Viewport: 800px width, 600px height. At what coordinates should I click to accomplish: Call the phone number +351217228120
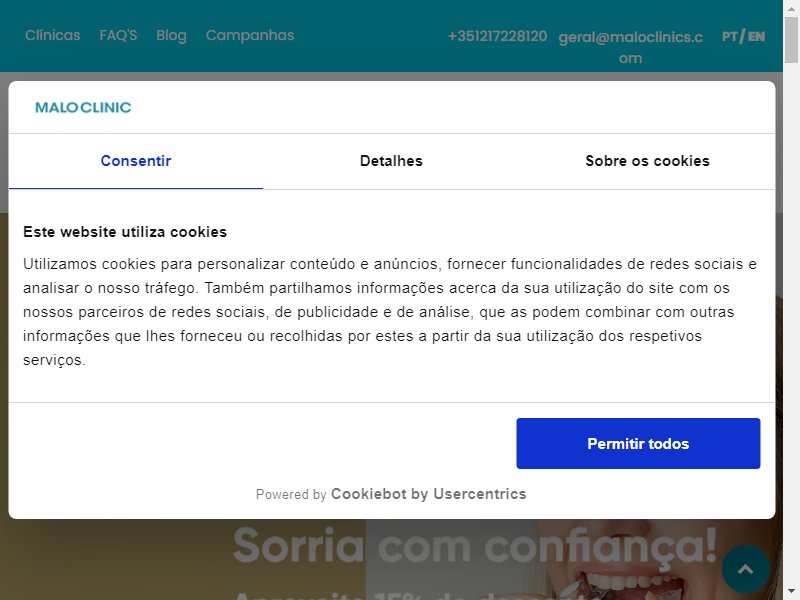[x=497, y=36]
